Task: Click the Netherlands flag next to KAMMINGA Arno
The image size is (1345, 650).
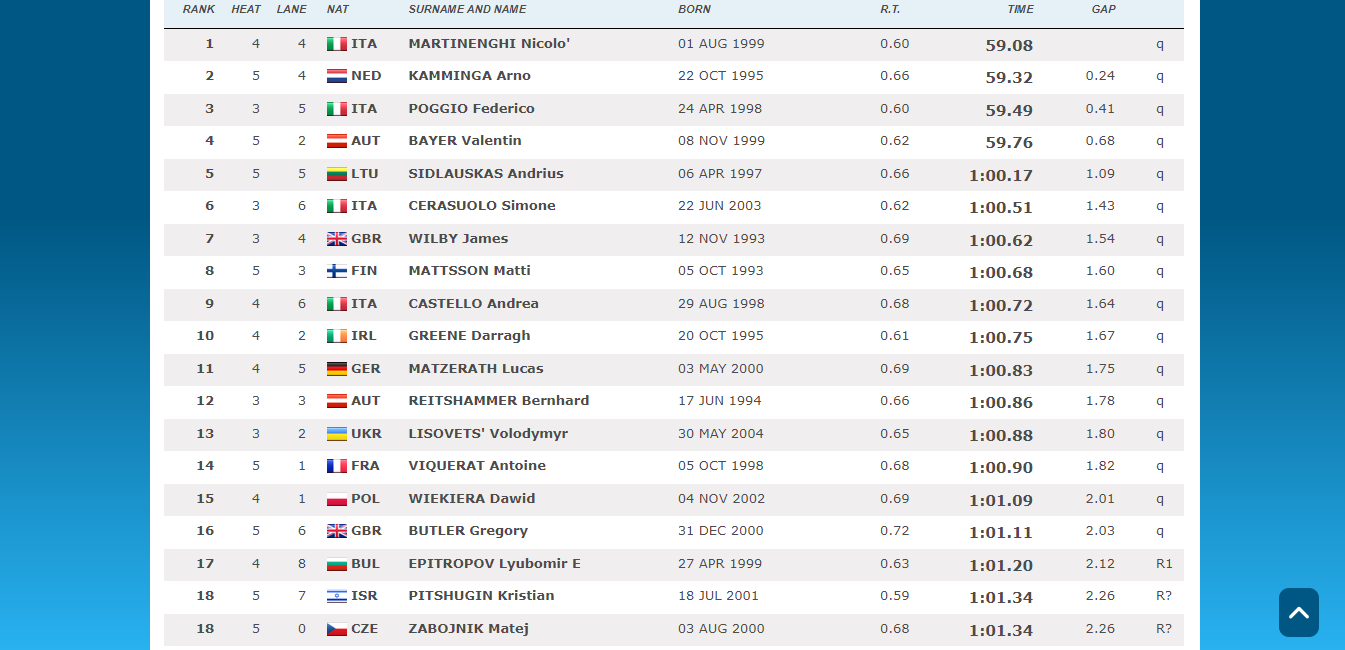Action: (337, 76)
